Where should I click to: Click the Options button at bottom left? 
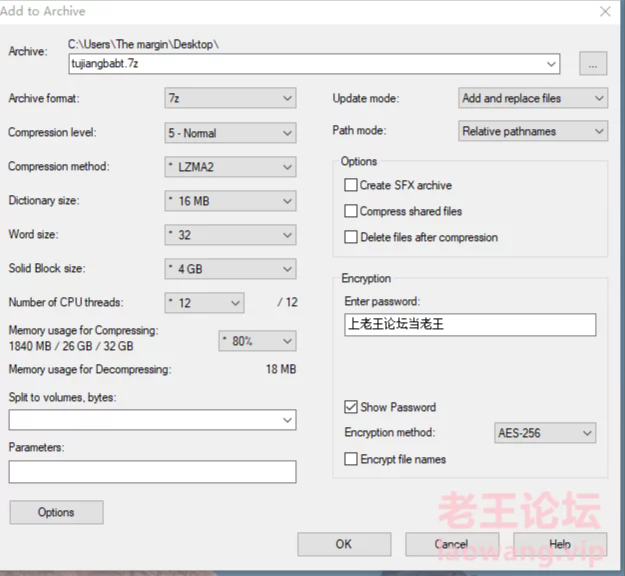(56, 512)
